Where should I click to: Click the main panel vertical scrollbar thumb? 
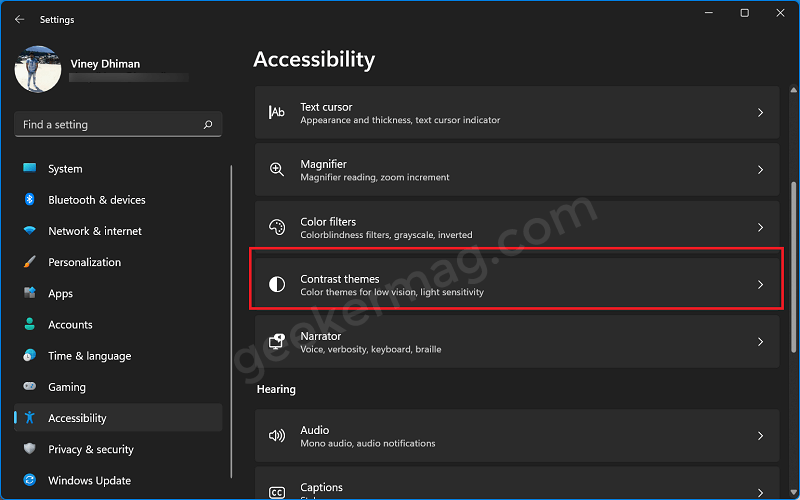click(x=793, y=267)
